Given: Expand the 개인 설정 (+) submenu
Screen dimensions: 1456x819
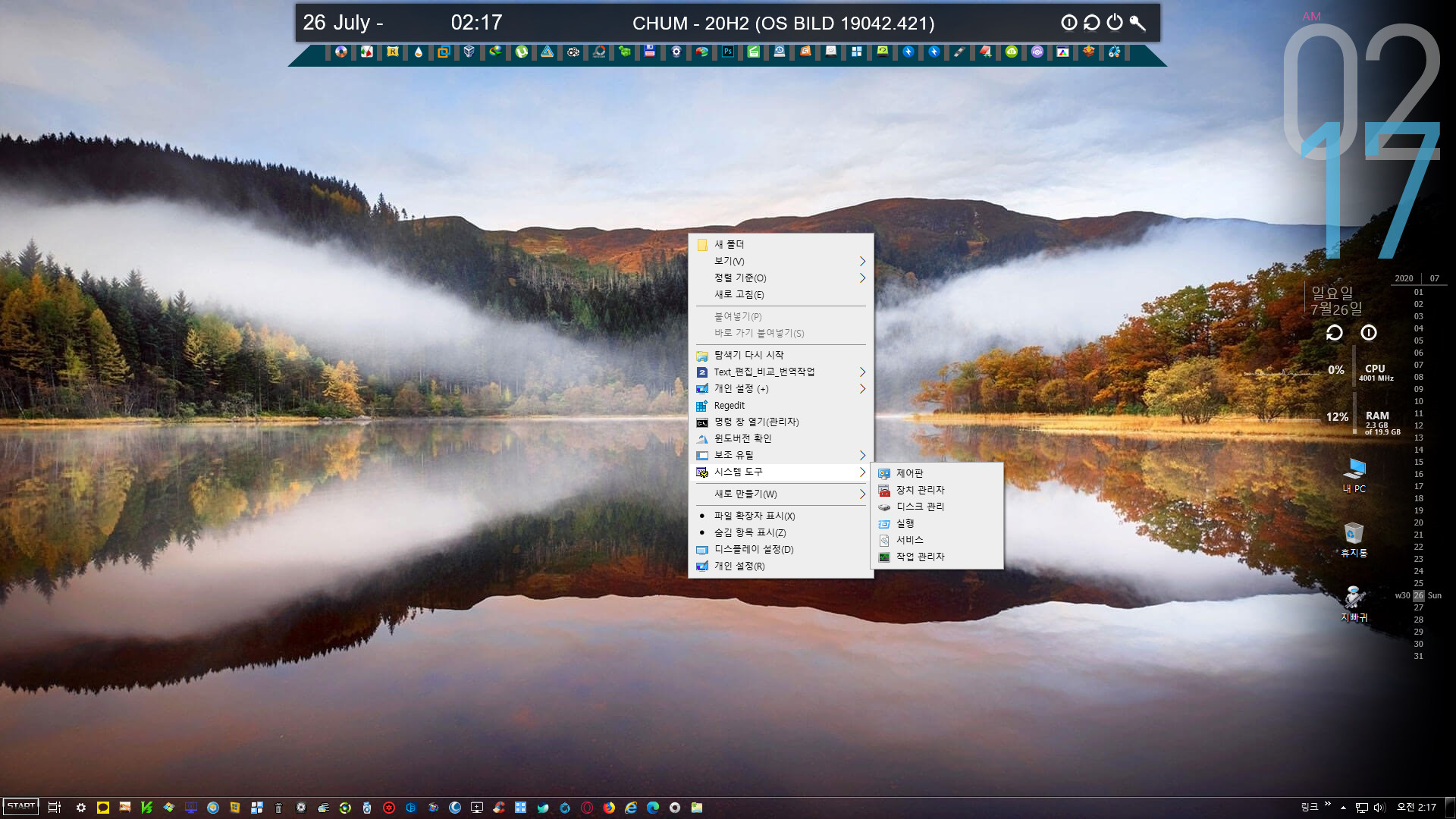Looking at the screenshot, I should tap(780, 388).
